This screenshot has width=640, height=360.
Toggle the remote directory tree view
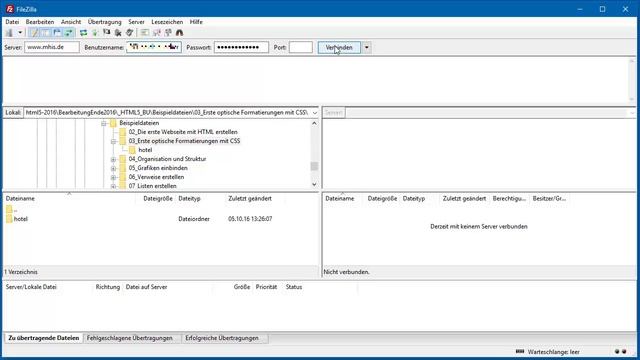[57, 33]
